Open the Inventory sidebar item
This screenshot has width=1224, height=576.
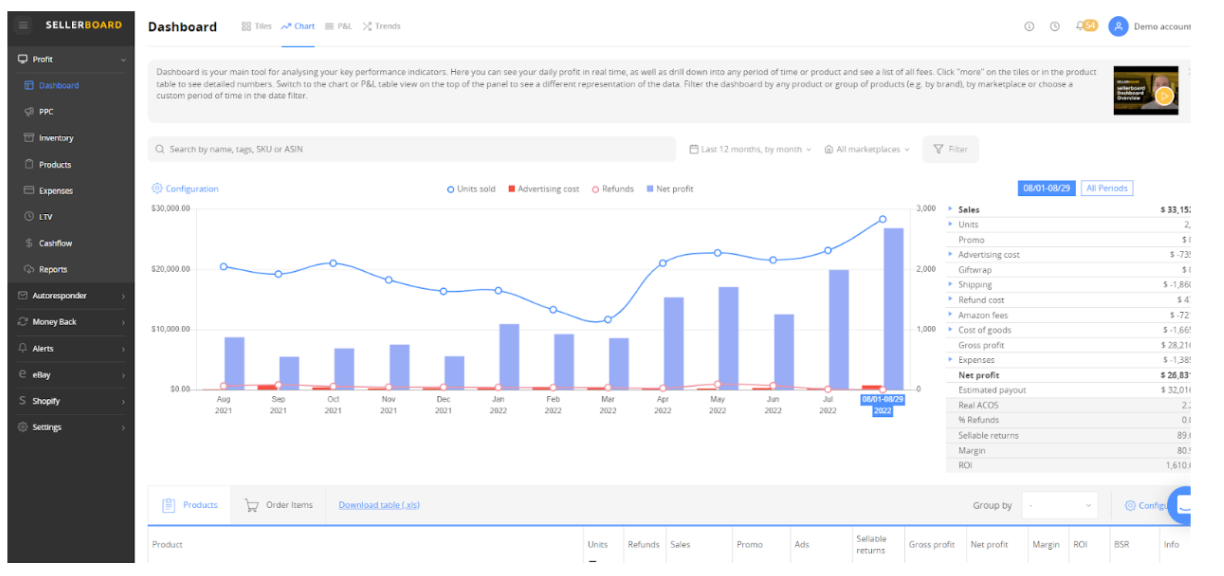pos(56,138)
